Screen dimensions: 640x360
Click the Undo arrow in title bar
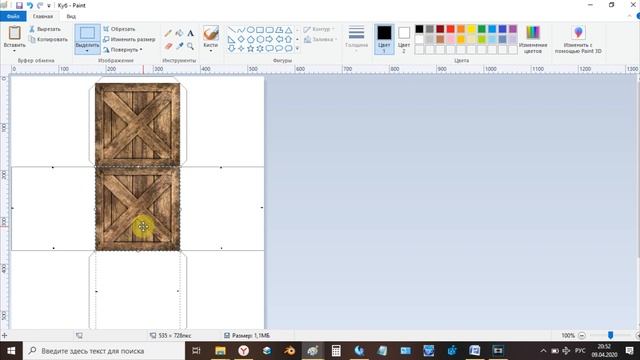pyautogui.click(x=30, y=6)
